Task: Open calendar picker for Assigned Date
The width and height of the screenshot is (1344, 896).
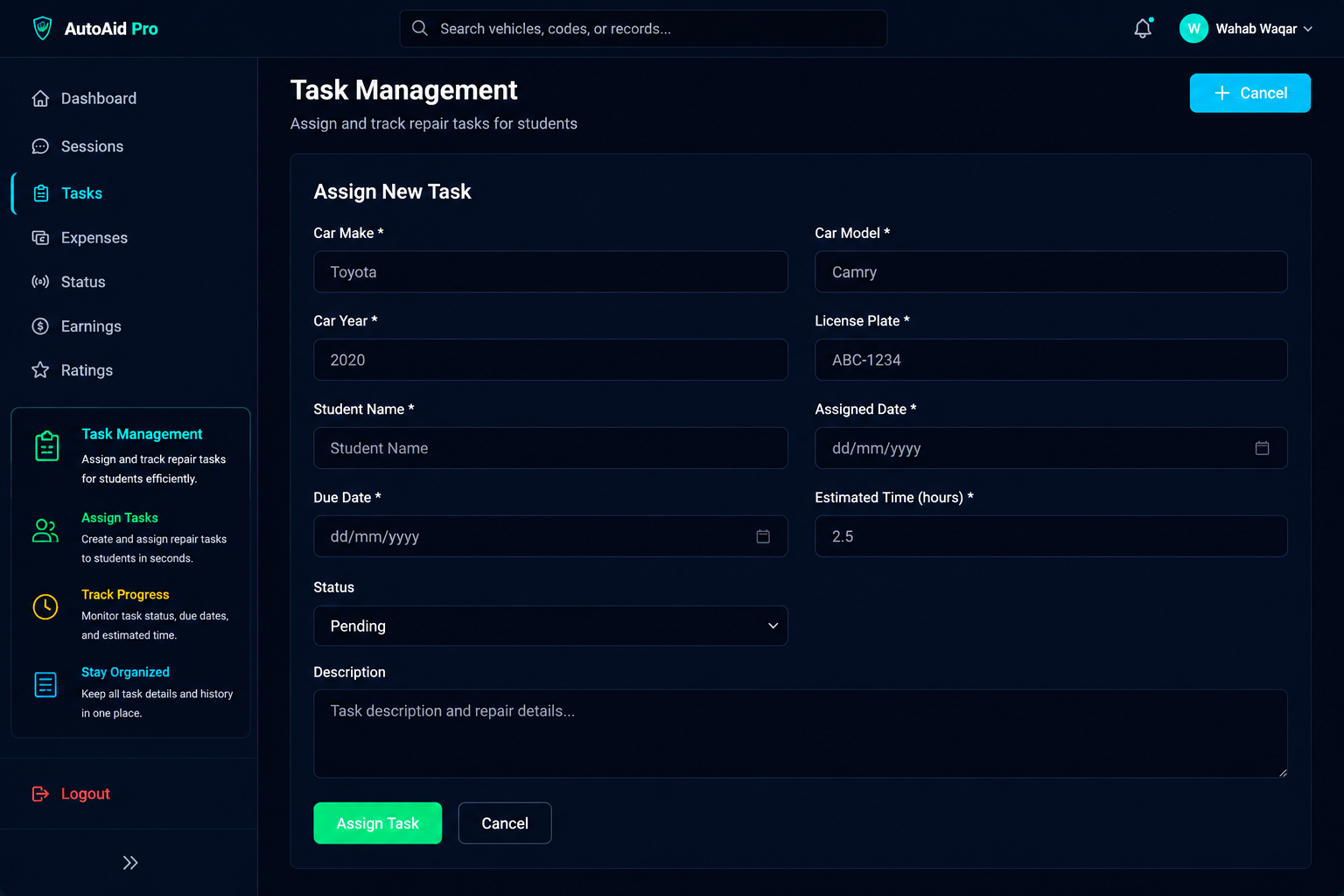Action: (x=1262, y=448)
